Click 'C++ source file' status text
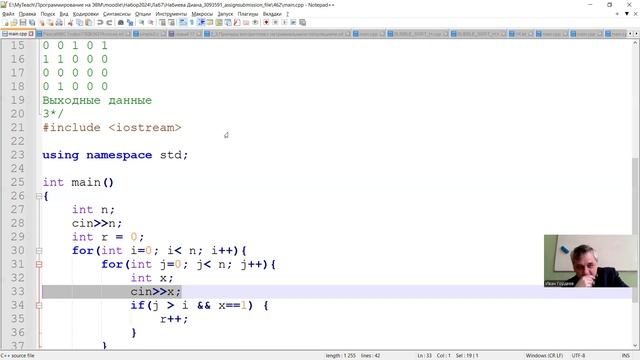The width and height of the screenshot is (640, 360). [18, 356]
